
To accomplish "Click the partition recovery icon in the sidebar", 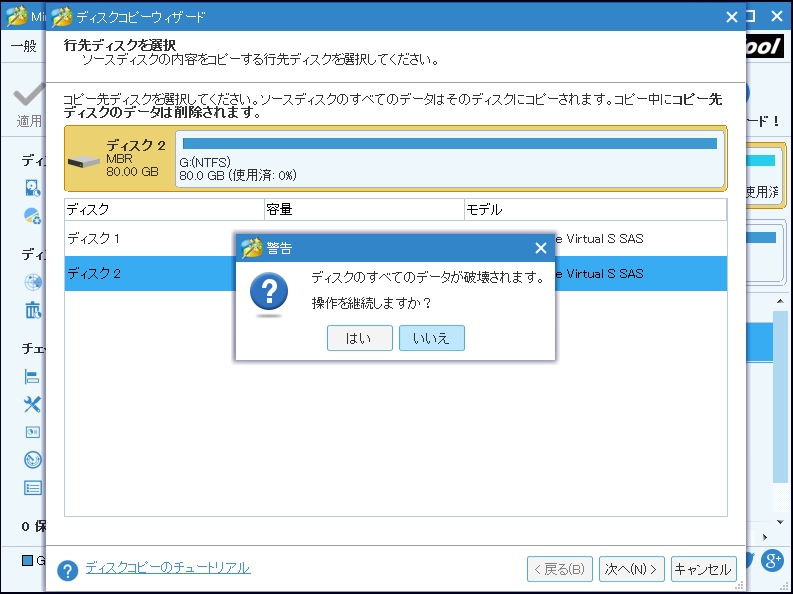I will click(x=33, y=216).
